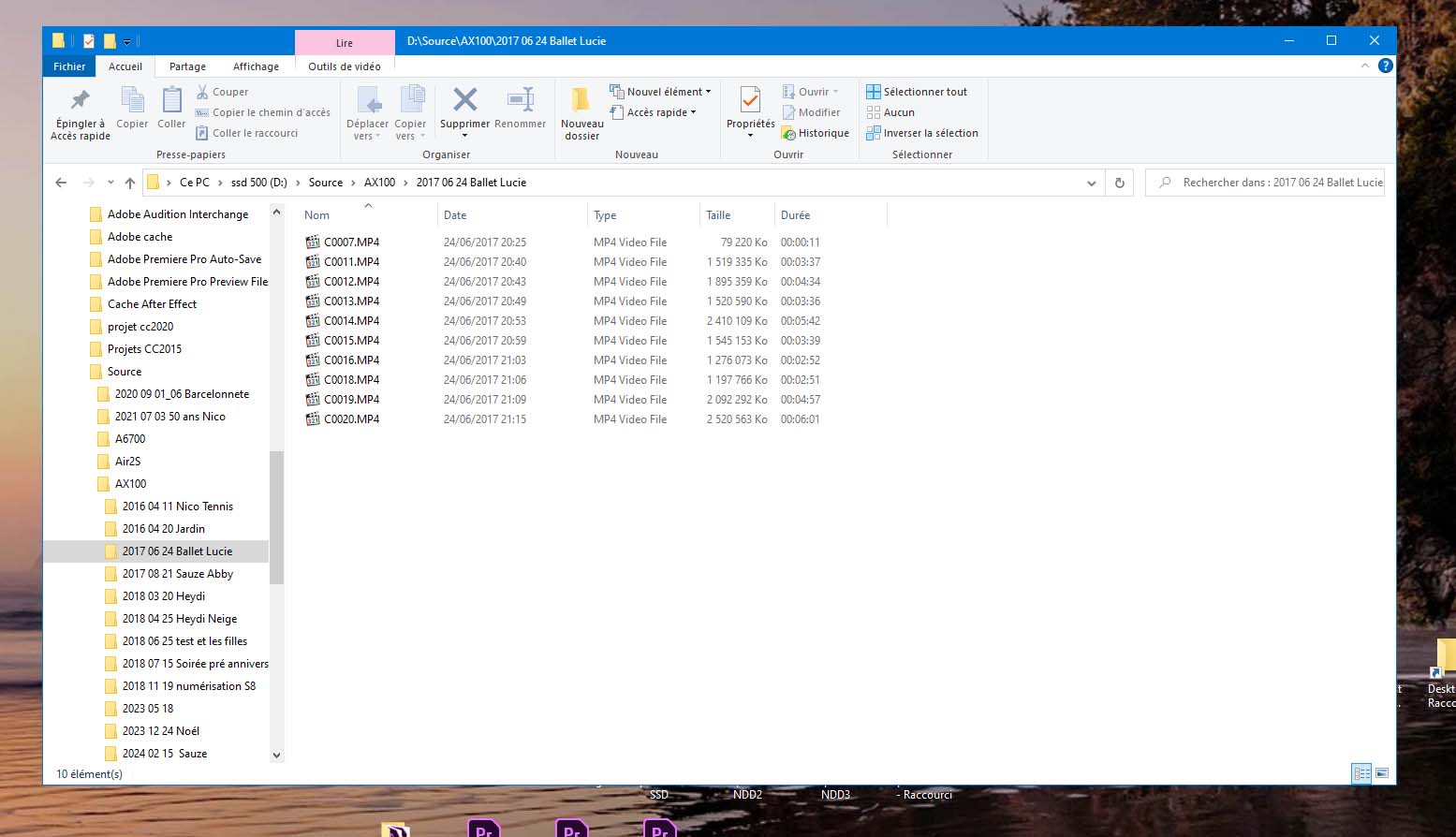Click Épingler à Accès rapide pin icon

tap(81, 101)
